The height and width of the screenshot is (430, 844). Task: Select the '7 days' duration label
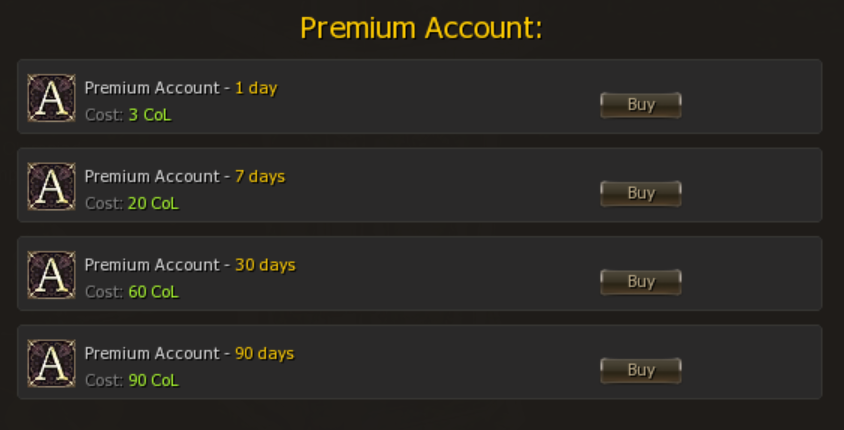260,177
